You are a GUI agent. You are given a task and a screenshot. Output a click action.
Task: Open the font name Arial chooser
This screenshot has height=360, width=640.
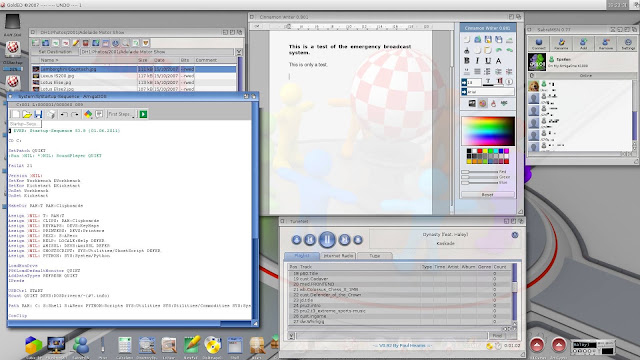point(464,92)
